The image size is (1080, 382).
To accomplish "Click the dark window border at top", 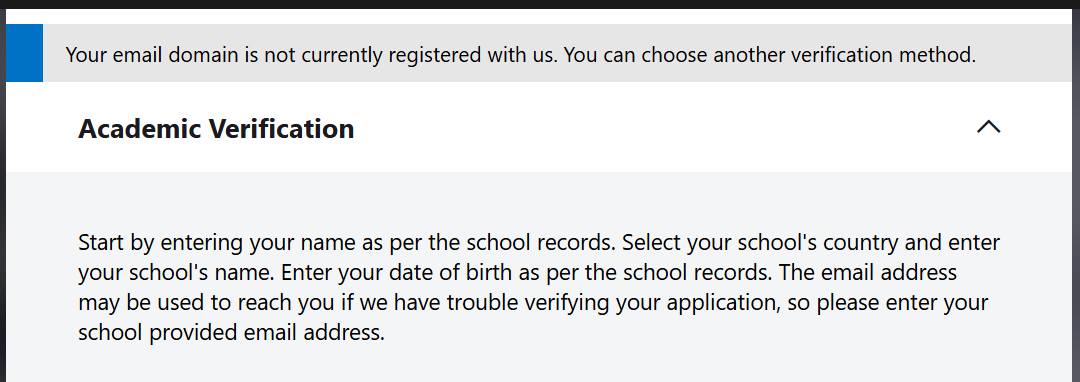I will tap(540, 4).
